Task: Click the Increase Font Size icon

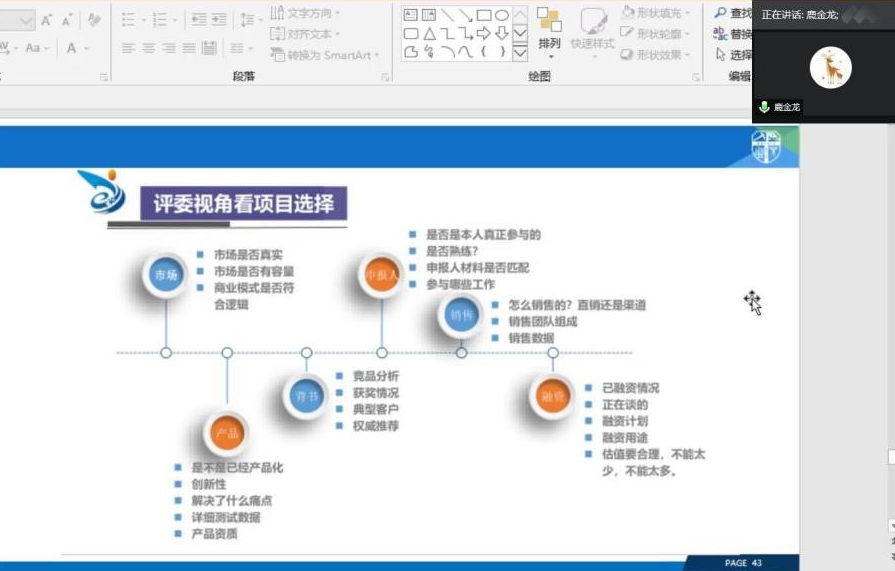Action: (46, 20)
